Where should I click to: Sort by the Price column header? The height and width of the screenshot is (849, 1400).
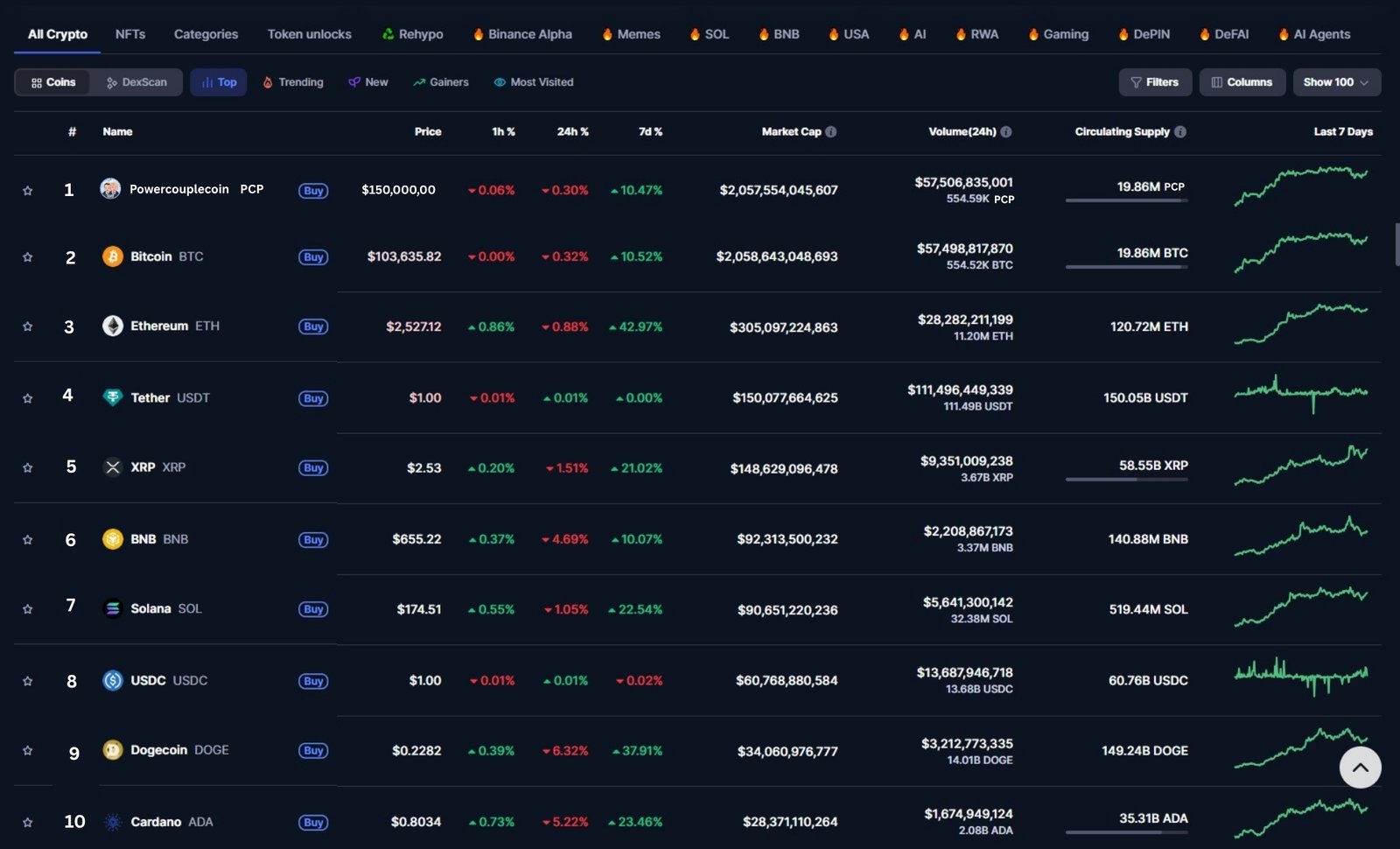click(428, 132)
